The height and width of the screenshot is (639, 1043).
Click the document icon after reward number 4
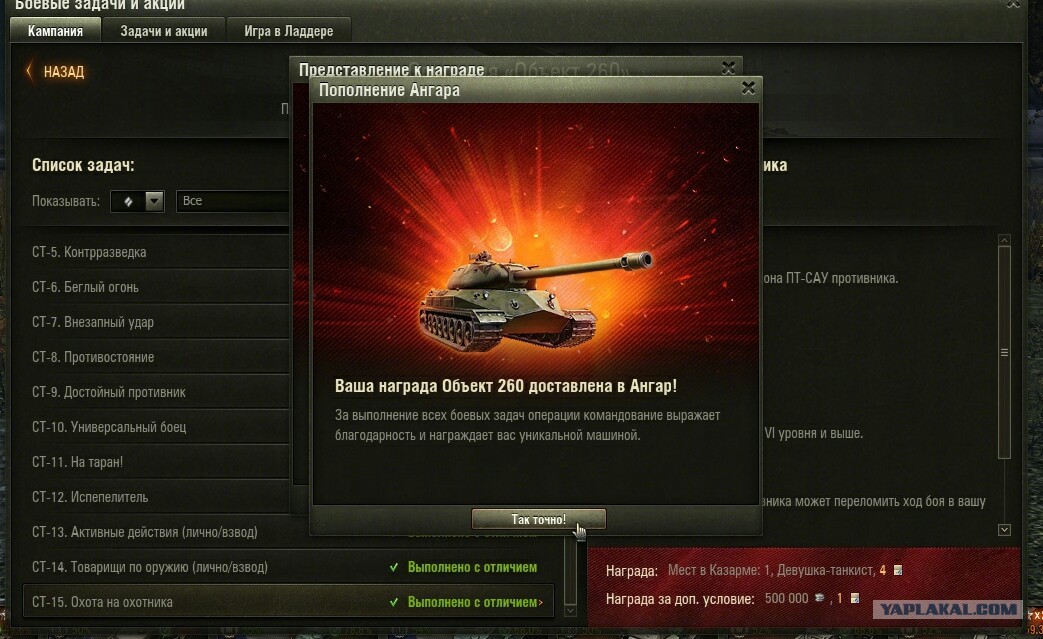point(898,571)
